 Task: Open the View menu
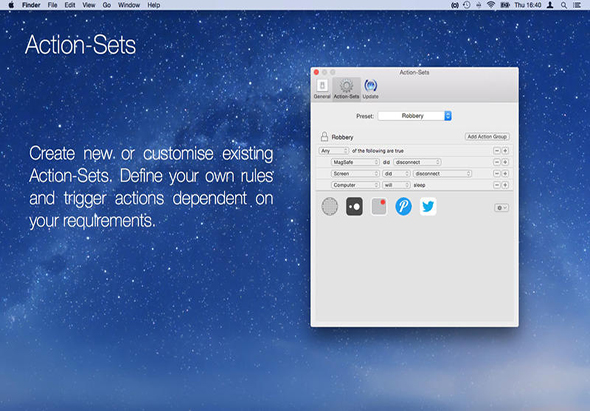click(89, 5)
